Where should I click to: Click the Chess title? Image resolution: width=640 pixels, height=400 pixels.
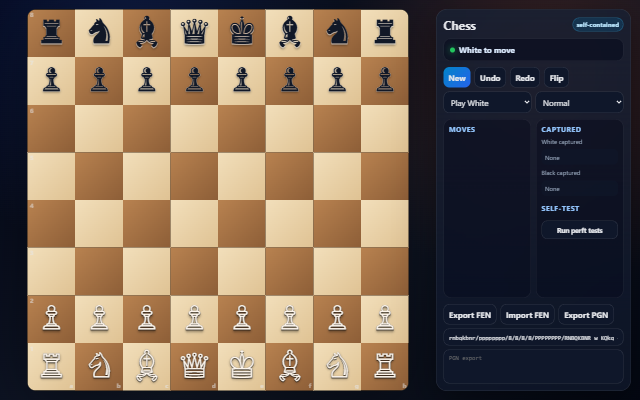460,26
